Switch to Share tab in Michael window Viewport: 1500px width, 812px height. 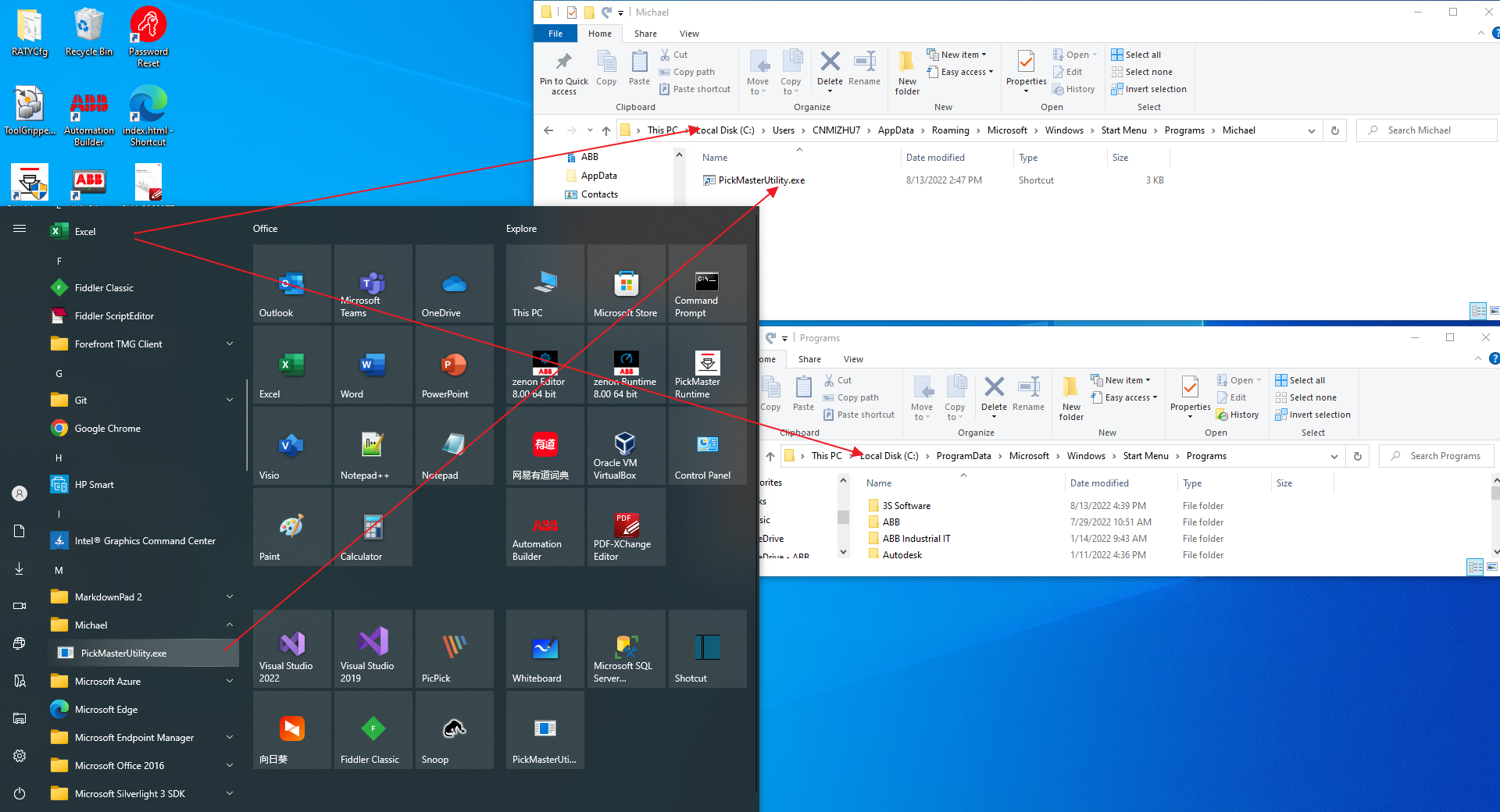point(645,34)
